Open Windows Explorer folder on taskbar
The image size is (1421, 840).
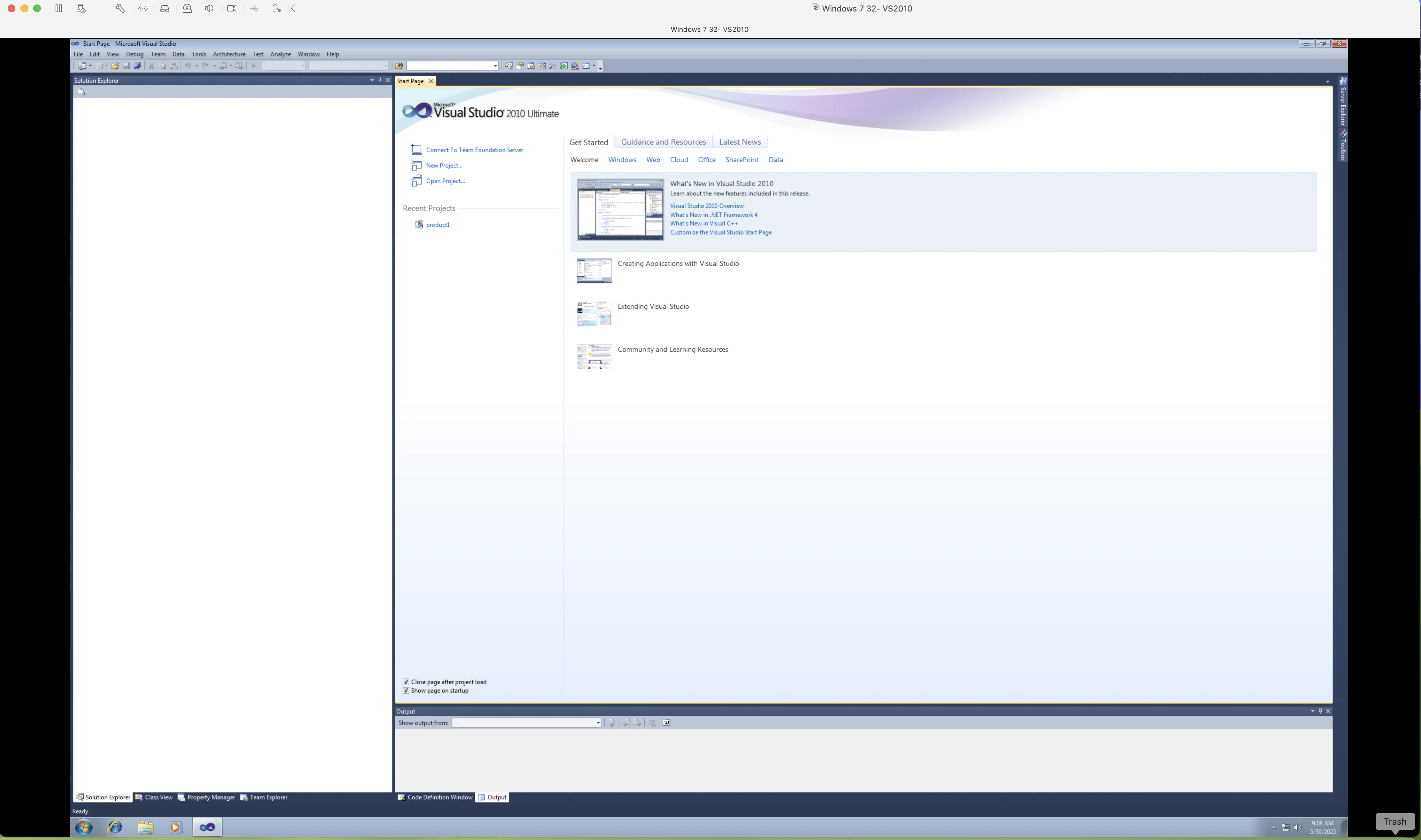[146, 828]
